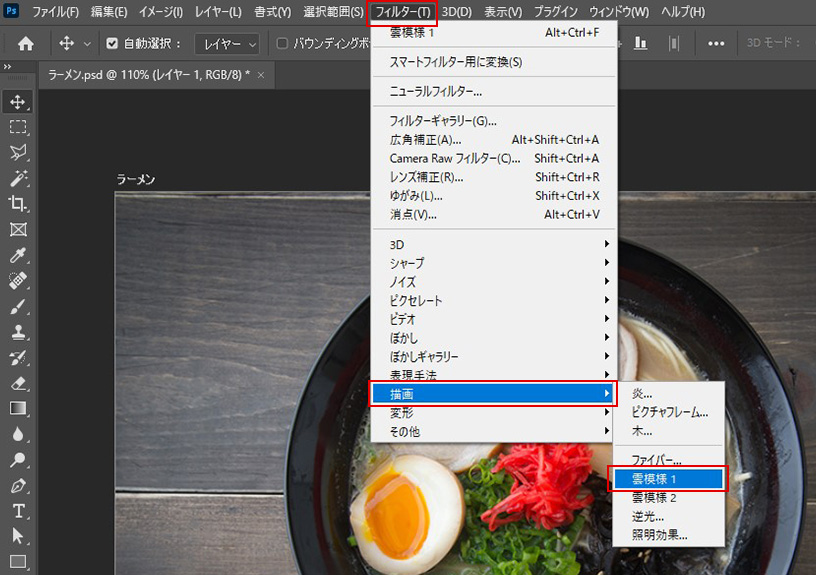The height and width of the screenshot is (575, 816).
Task: Open the 選択範囲(S) menu
Action: click(333, 11)
